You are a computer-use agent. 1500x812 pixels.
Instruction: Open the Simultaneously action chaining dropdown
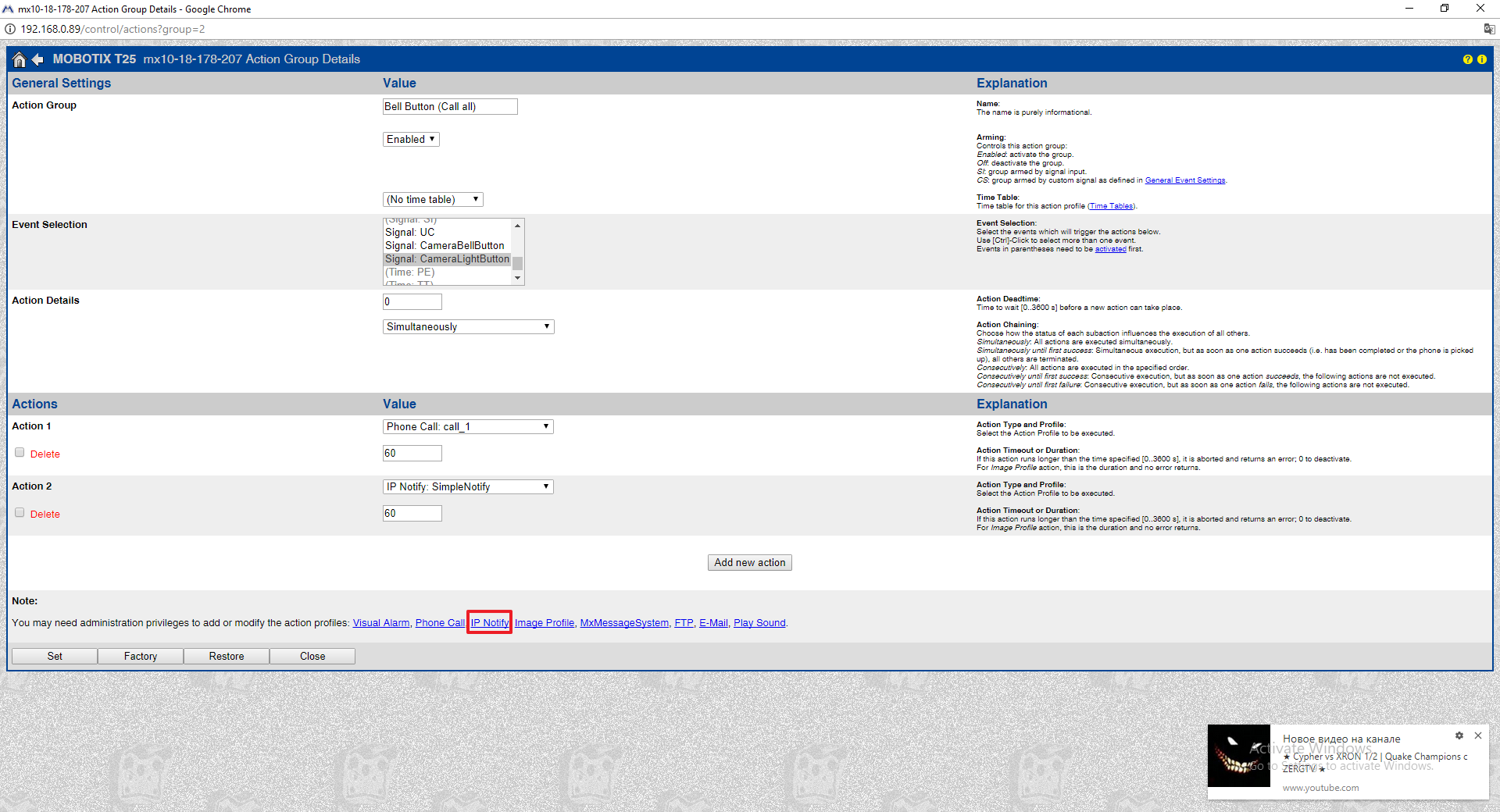click(x=468, y=327)
